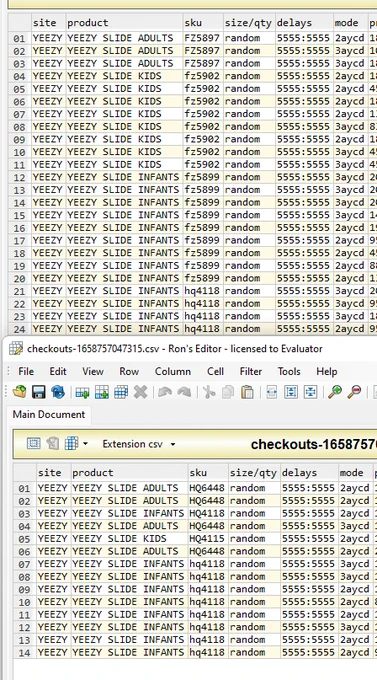Click the 'site' column header in checkouts window
Image resolution: width=377 pixels, height=680 pixels.
click(x=53, y=472)
